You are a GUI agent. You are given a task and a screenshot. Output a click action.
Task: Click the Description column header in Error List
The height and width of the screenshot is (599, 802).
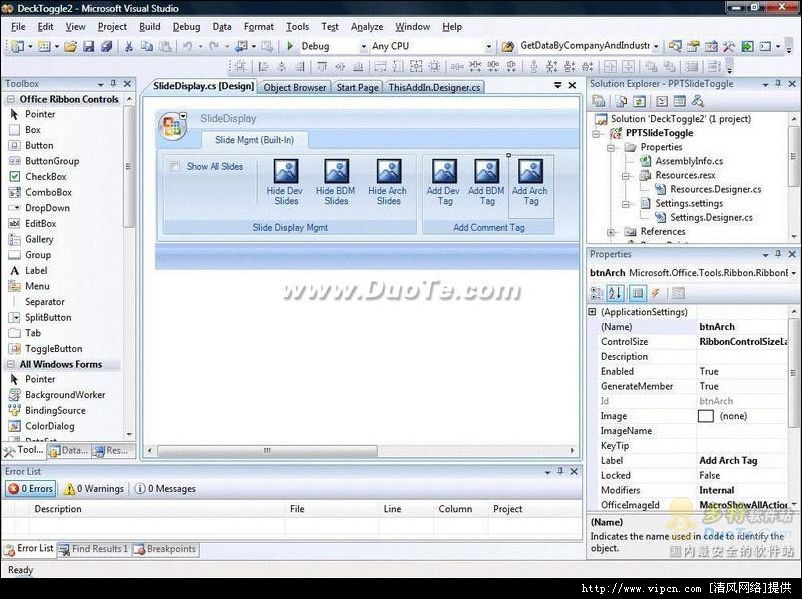pyautogui.click(x=158, y=509)
